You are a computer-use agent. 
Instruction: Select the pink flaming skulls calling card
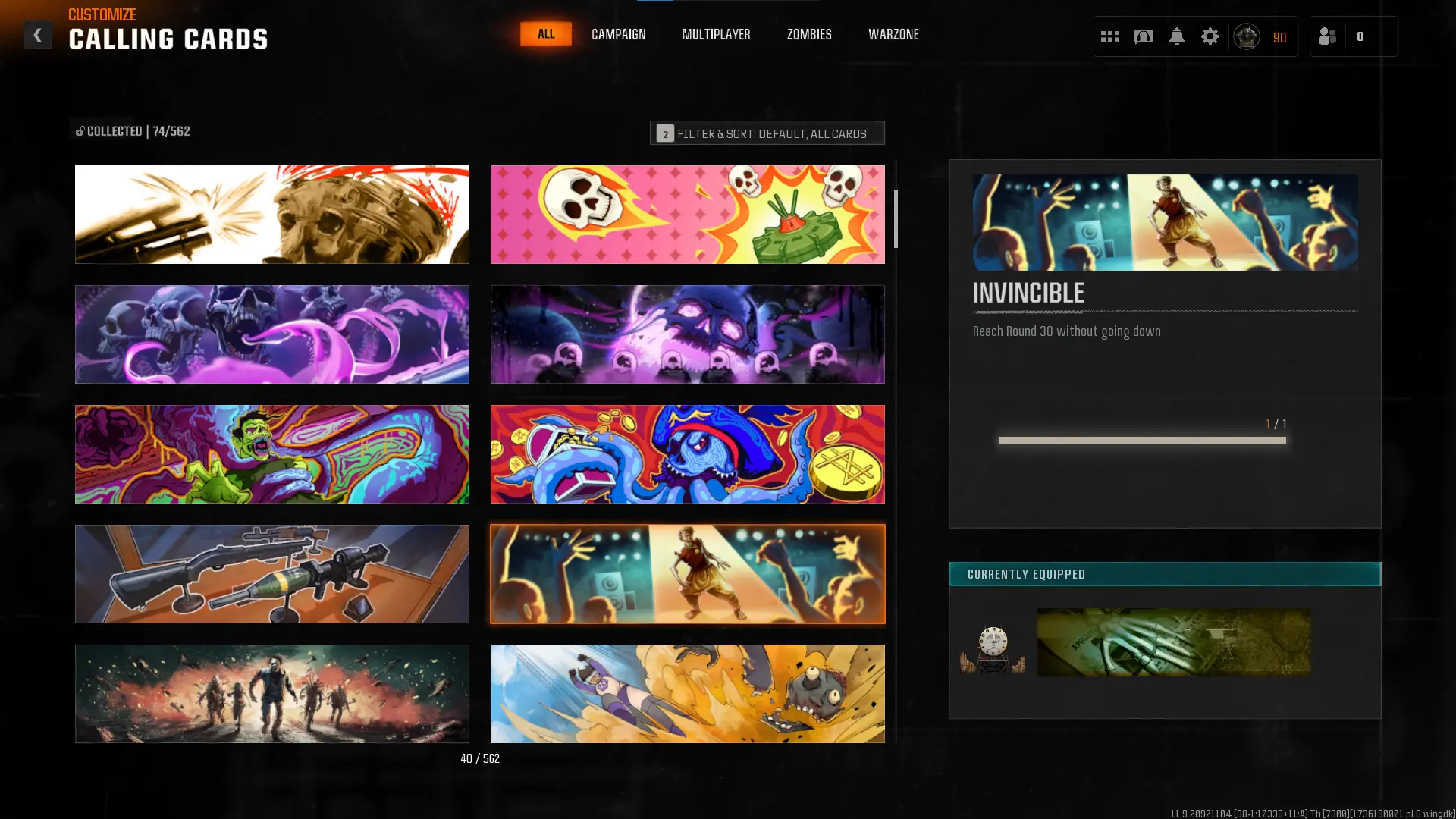687,215
